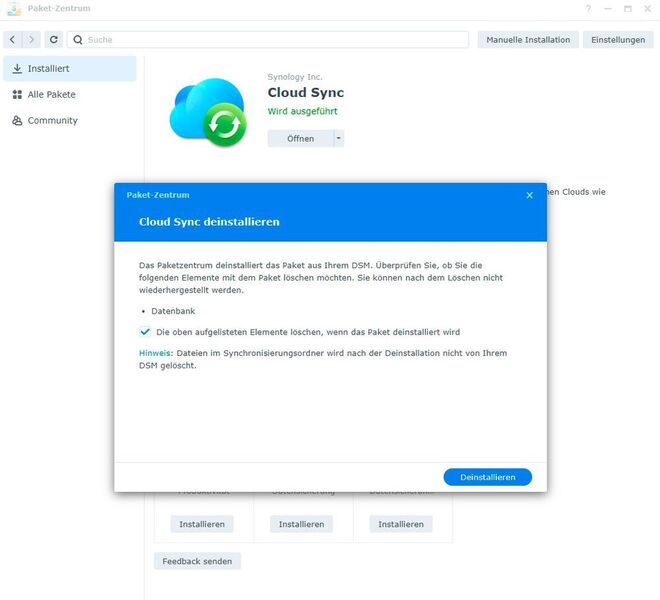Select Installiert in the sidebar
The height and width of the screenshot is (600, 660).
[x=70, y=69]
